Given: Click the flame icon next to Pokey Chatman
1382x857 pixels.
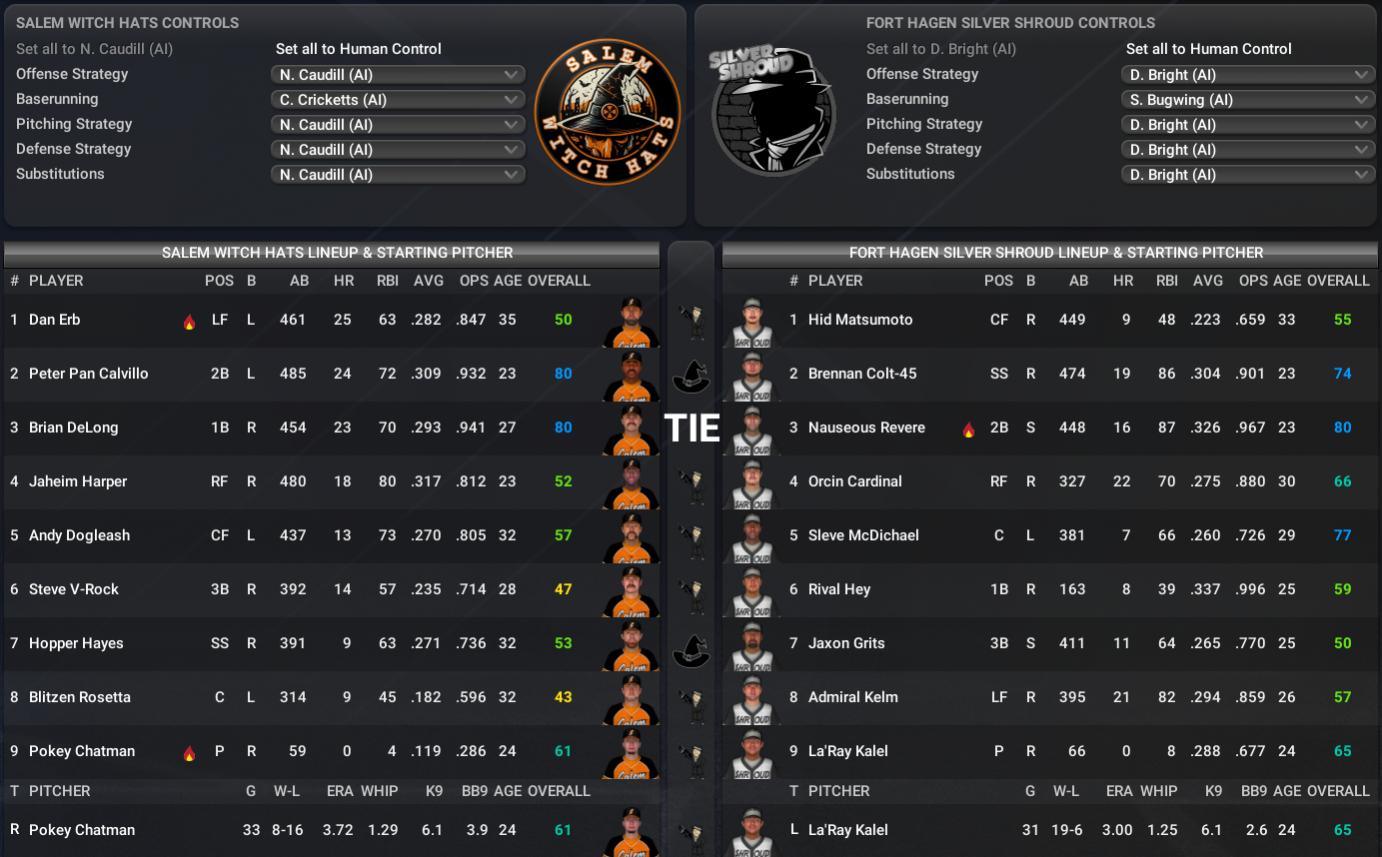Looking at the screenshot, I should (189, 753).
